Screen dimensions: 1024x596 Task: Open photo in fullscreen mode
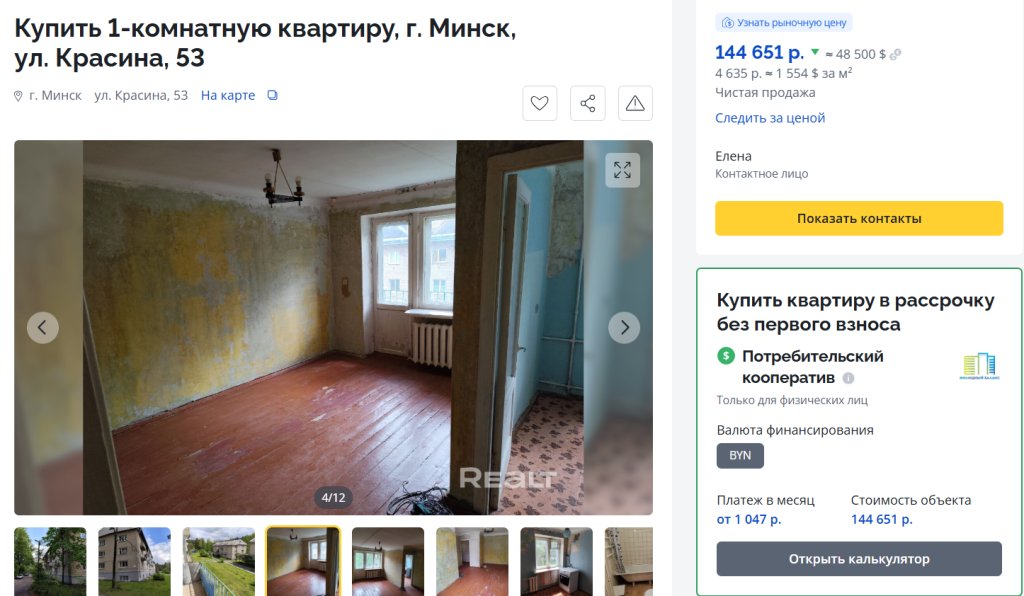(622, 170)
